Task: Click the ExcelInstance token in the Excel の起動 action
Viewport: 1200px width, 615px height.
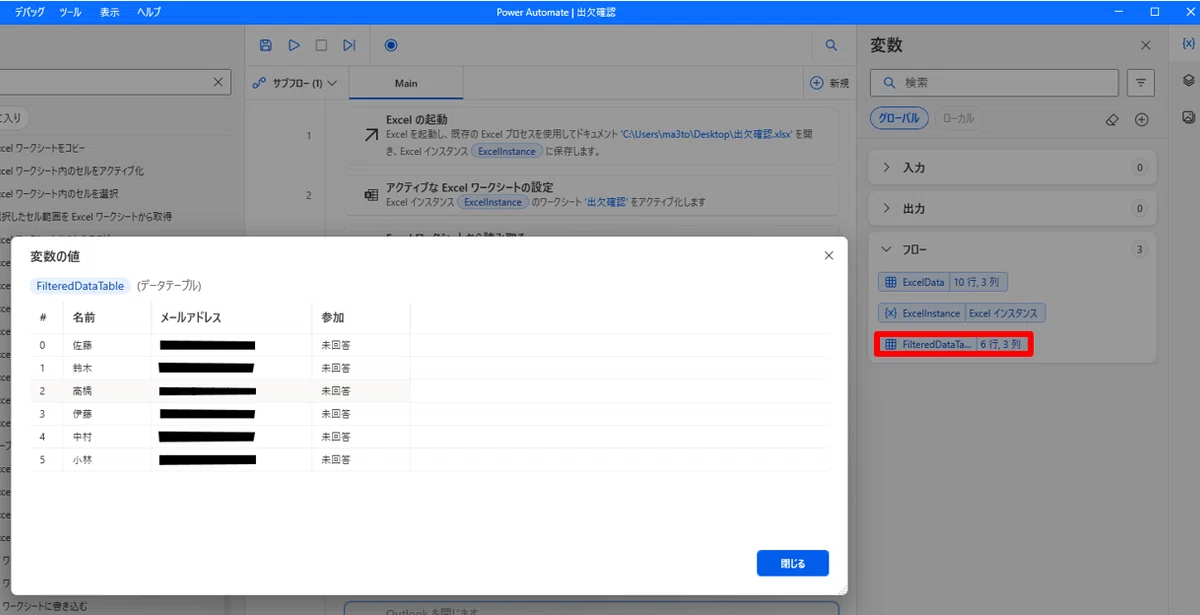Action: pos(508,151)
